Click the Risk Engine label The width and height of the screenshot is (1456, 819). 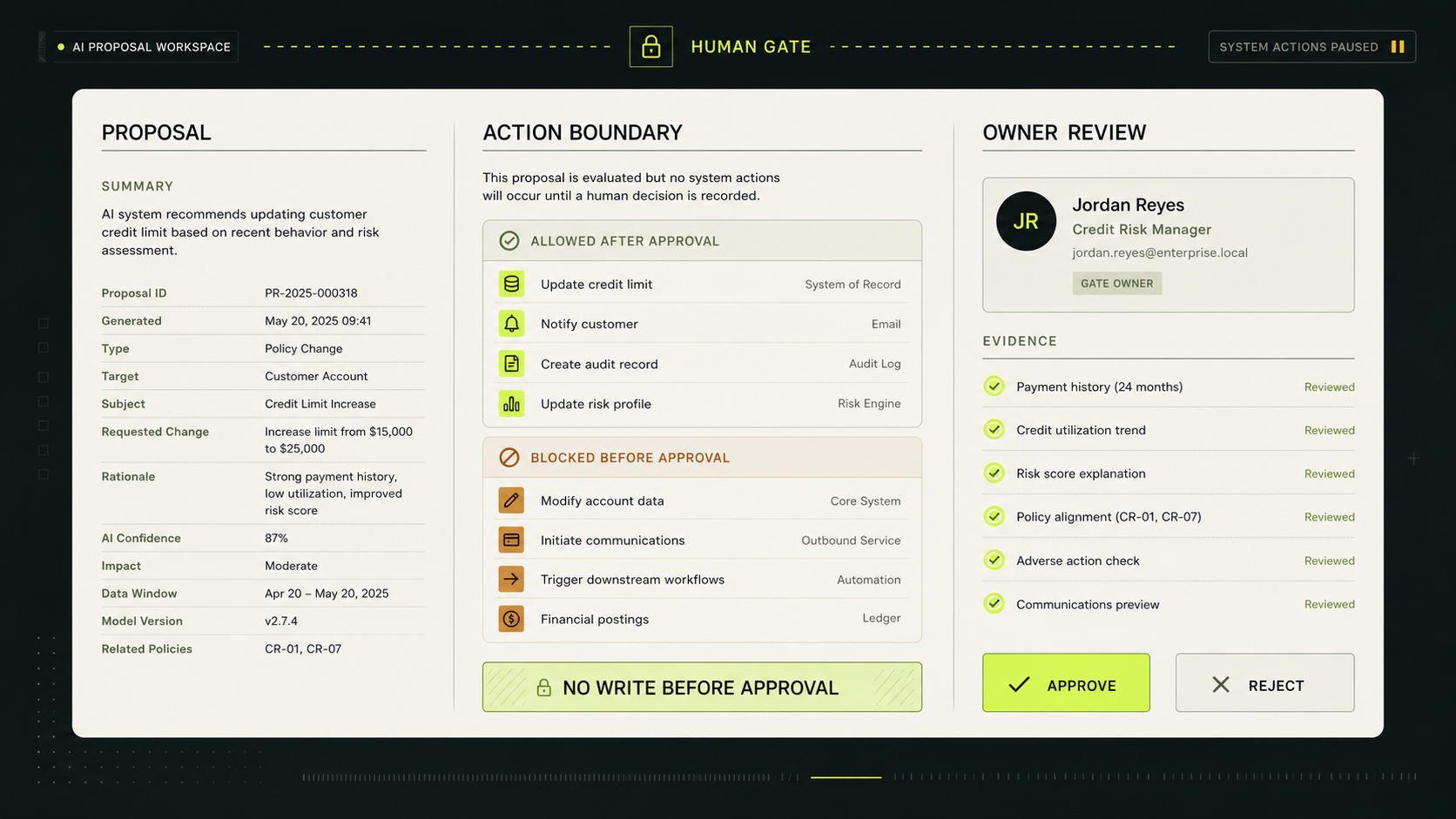[x=869, y=404]
